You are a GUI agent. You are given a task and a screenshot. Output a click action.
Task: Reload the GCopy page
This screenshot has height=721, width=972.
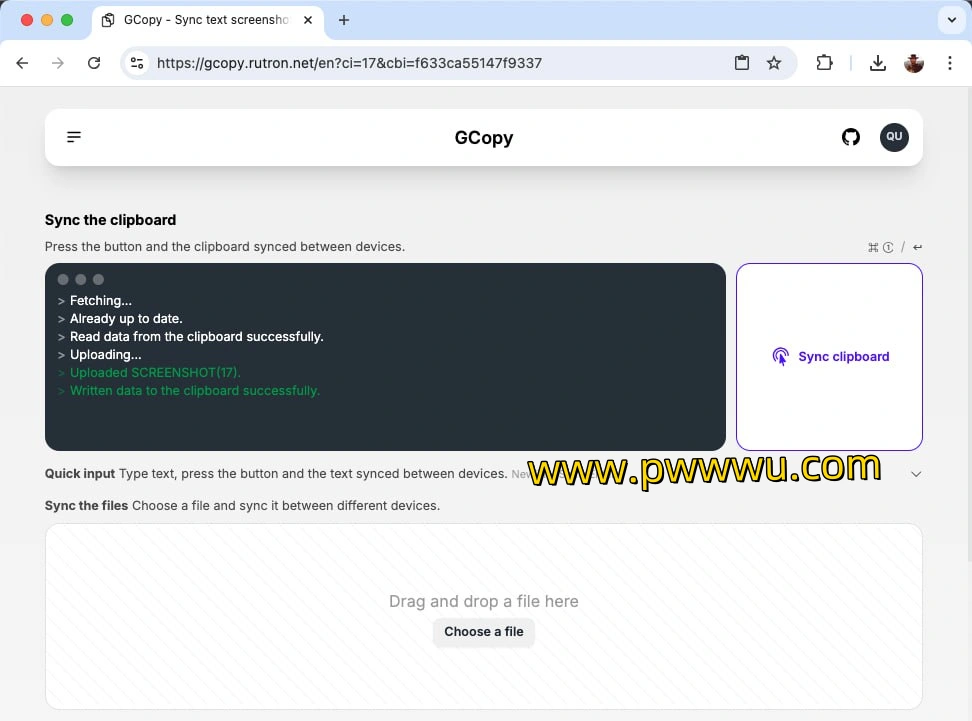[94, 63]
